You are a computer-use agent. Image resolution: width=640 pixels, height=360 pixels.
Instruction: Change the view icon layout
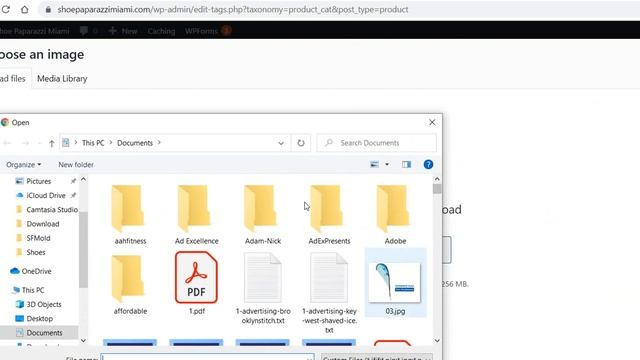coord(374,164)
